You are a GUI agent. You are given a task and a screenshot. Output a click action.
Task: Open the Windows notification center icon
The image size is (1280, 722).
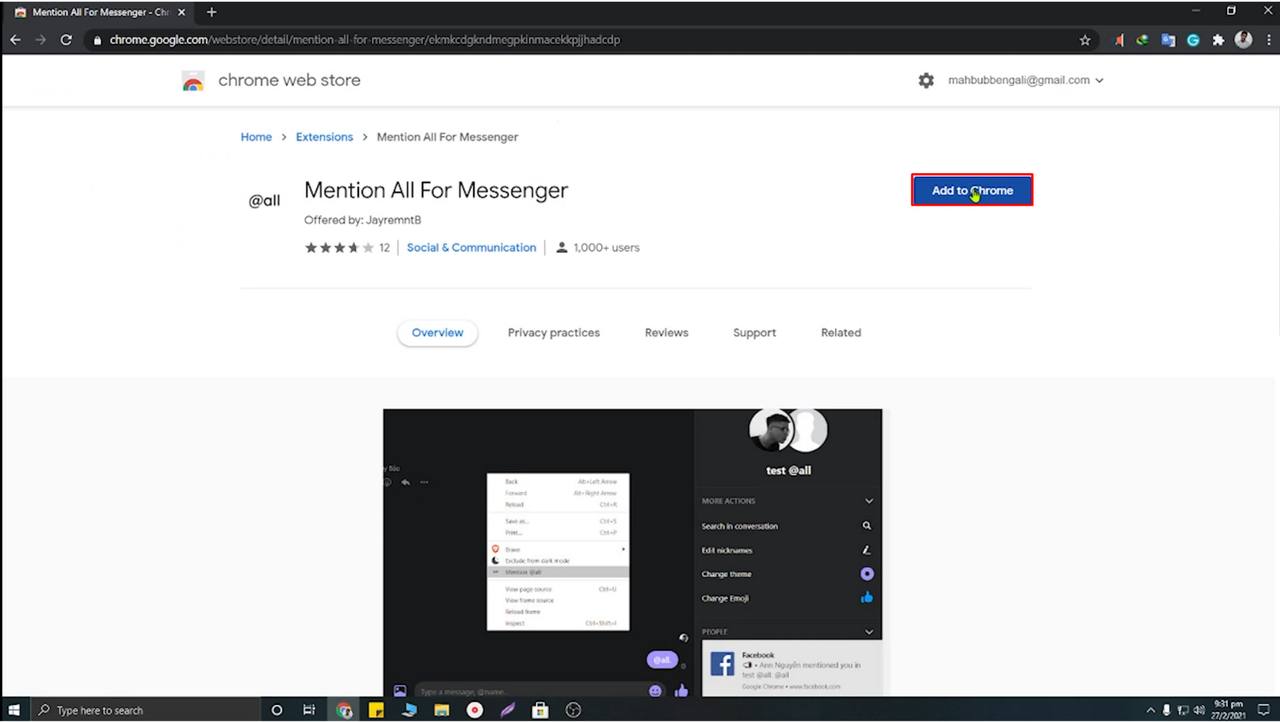[x=1265, y=710]
